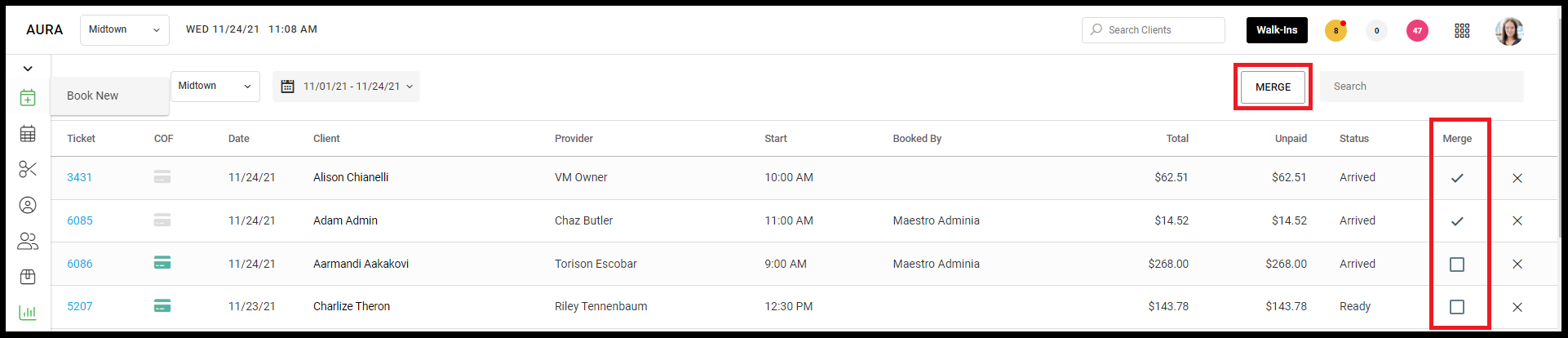
Task: Open the calendar grid sidebar icon
Action: point(28,134)
